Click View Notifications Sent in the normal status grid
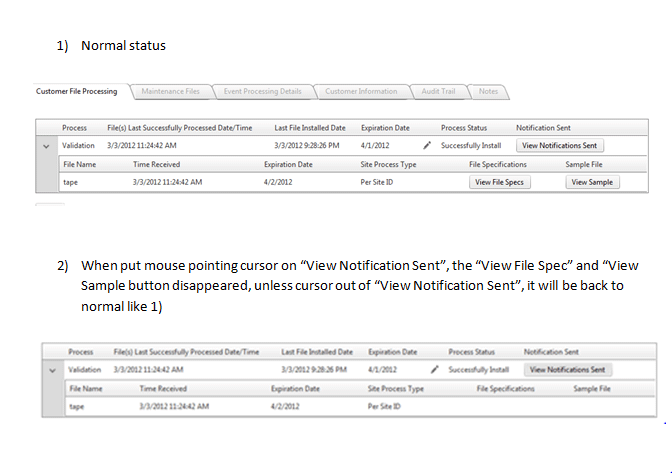672x473 pixels. click(x=560, y=146)
